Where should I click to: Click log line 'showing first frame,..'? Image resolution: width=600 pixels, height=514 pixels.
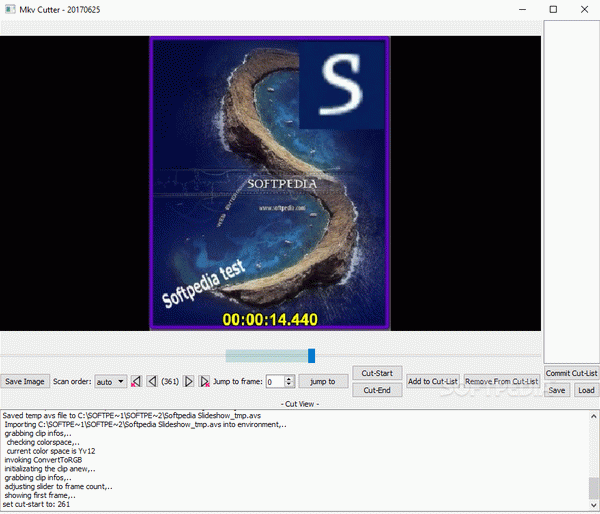[40, 495]
